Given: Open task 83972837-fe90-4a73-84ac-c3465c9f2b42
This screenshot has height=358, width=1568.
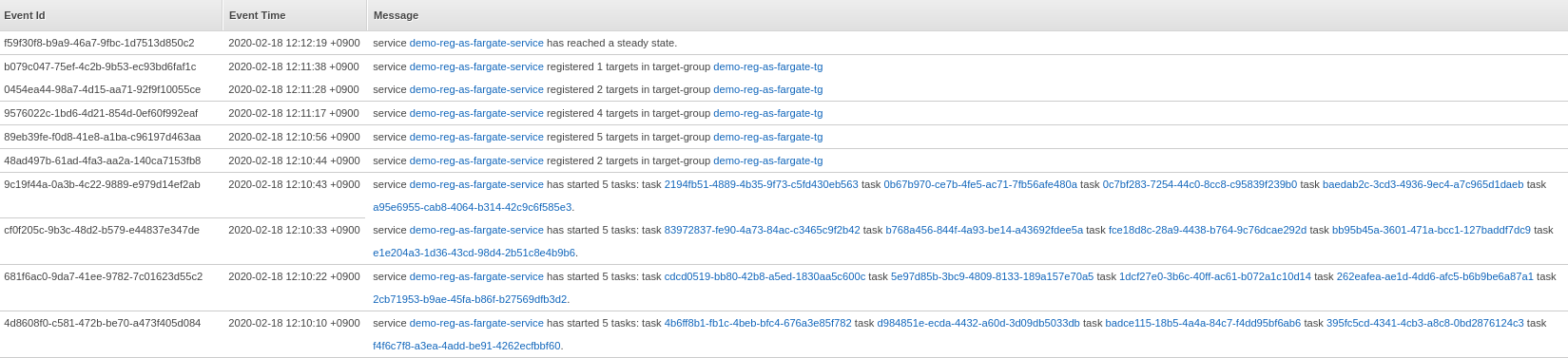Looking at the screenshot, I should click(762, 230).
